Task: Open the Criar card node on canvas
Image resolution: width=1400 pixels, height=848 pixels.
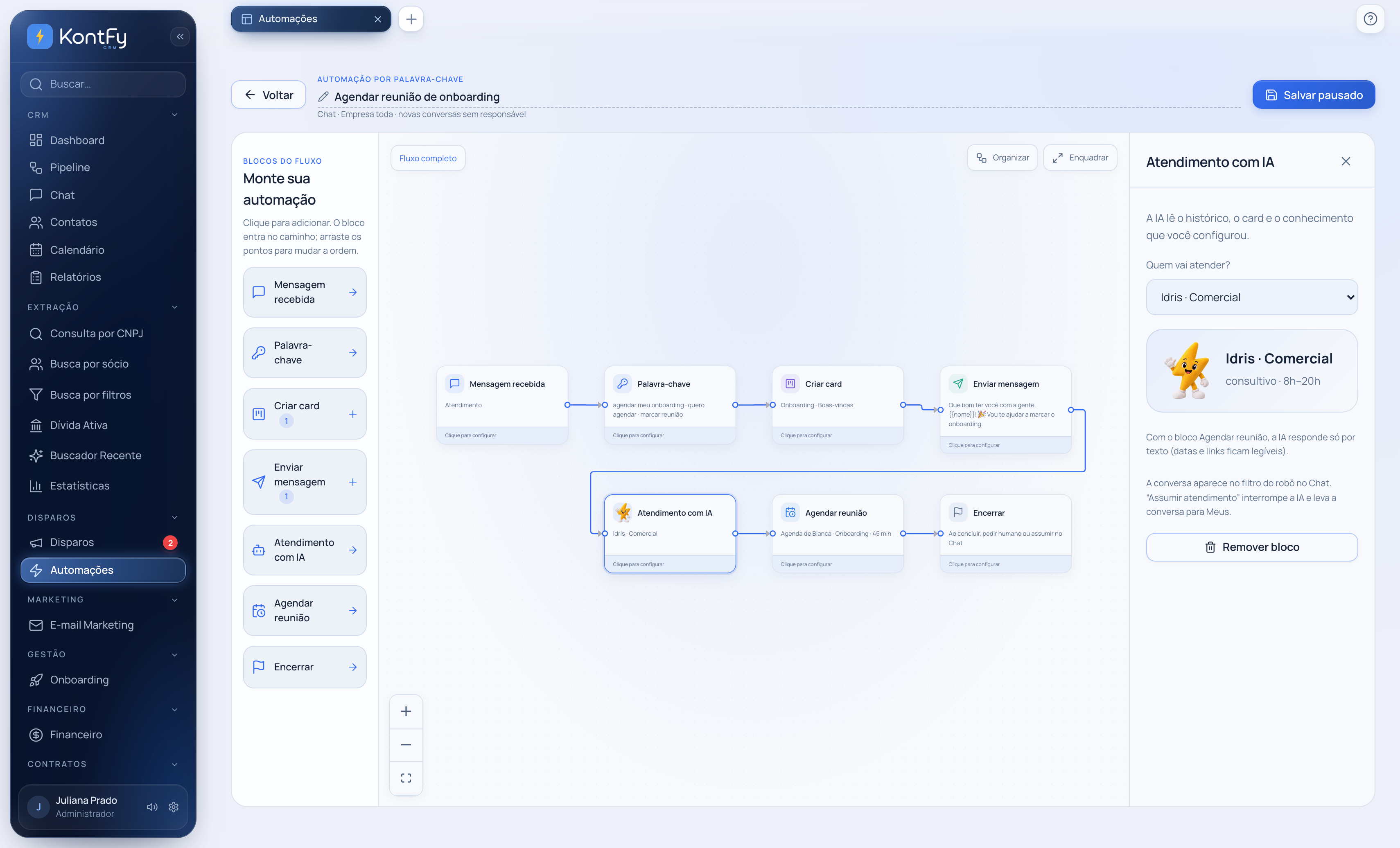Action: point(838,405)
